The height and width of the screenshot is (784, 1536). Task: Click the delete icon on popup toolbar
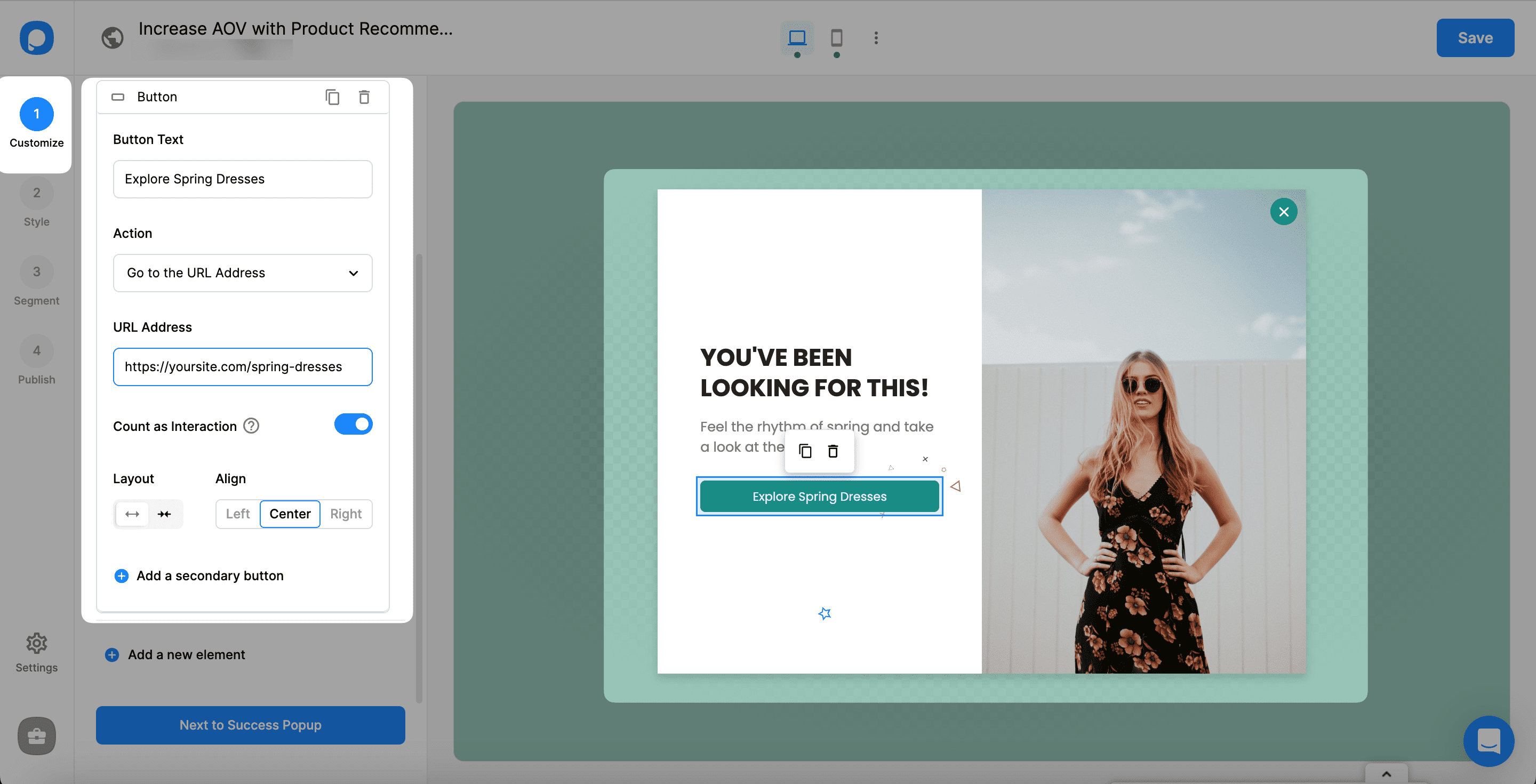tap(833, 450)
